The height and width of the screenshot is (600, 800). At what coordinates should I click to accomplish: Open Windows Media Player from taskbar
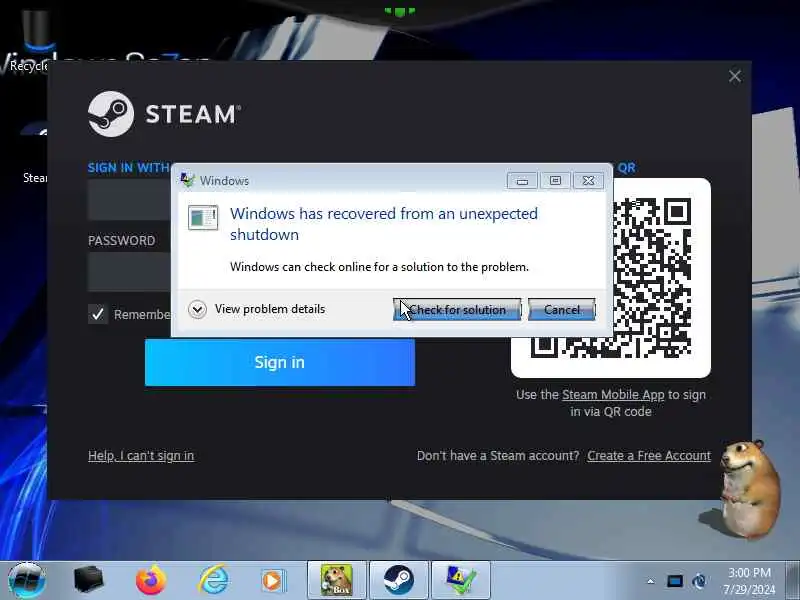tap(273, 581)
